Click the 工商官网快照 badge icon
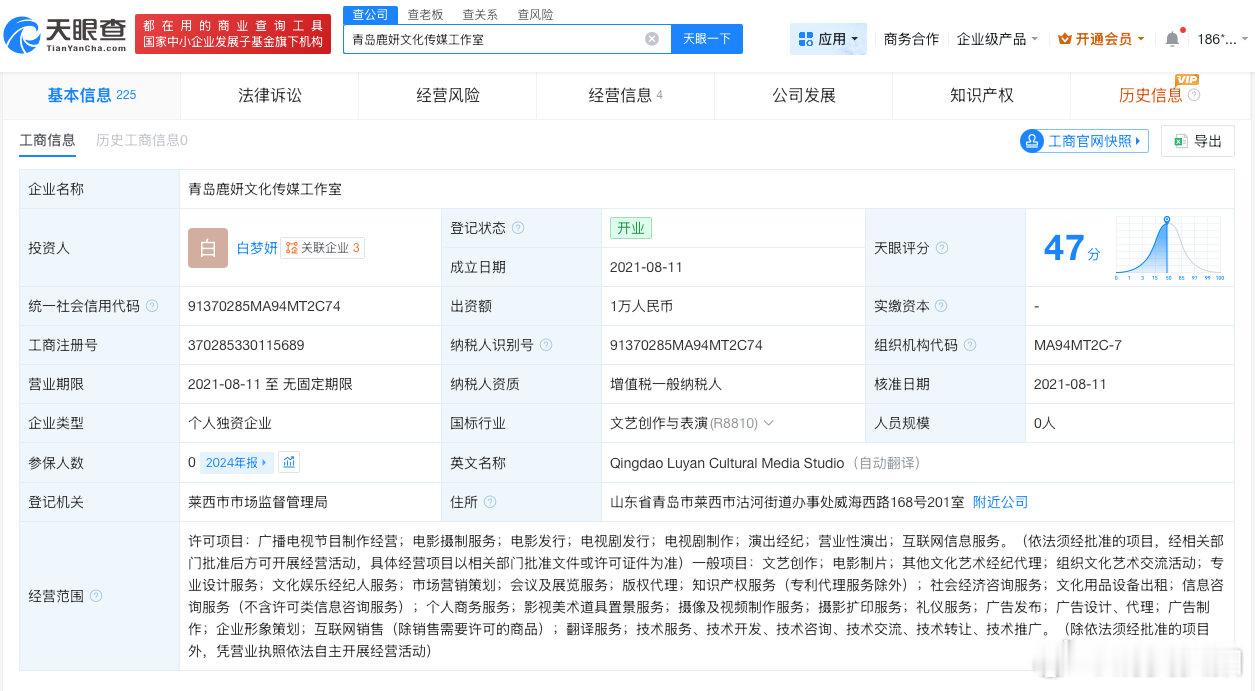The image size is (1255, 691). point(1032,141)
